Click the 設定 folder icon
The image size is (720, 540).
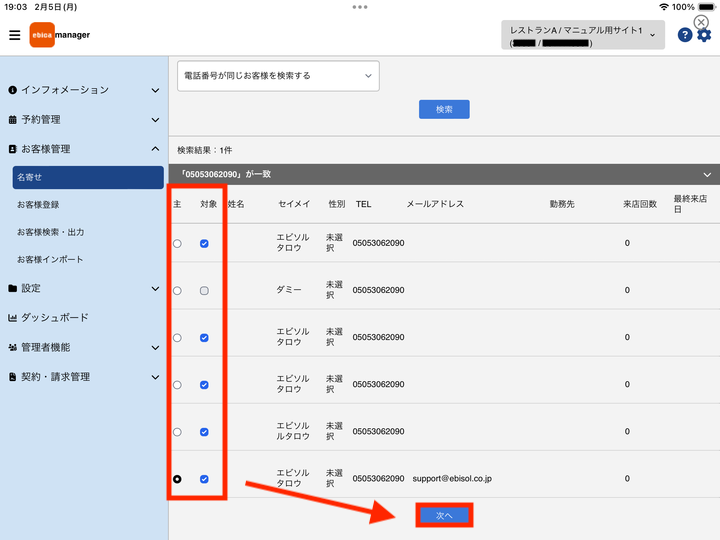click(x=12, y=288)
